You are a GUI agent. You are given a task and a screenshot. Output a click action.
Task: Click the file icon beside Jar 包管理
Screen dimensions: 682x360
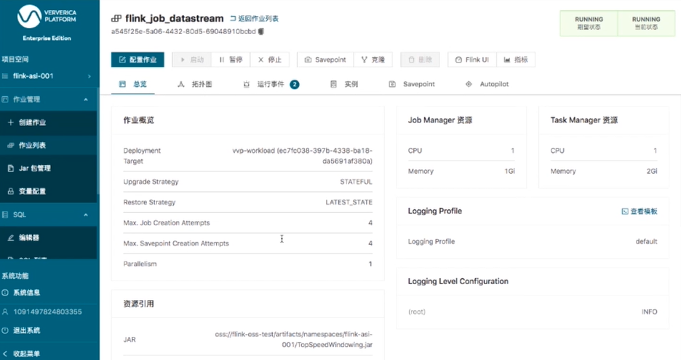(11, 168)
